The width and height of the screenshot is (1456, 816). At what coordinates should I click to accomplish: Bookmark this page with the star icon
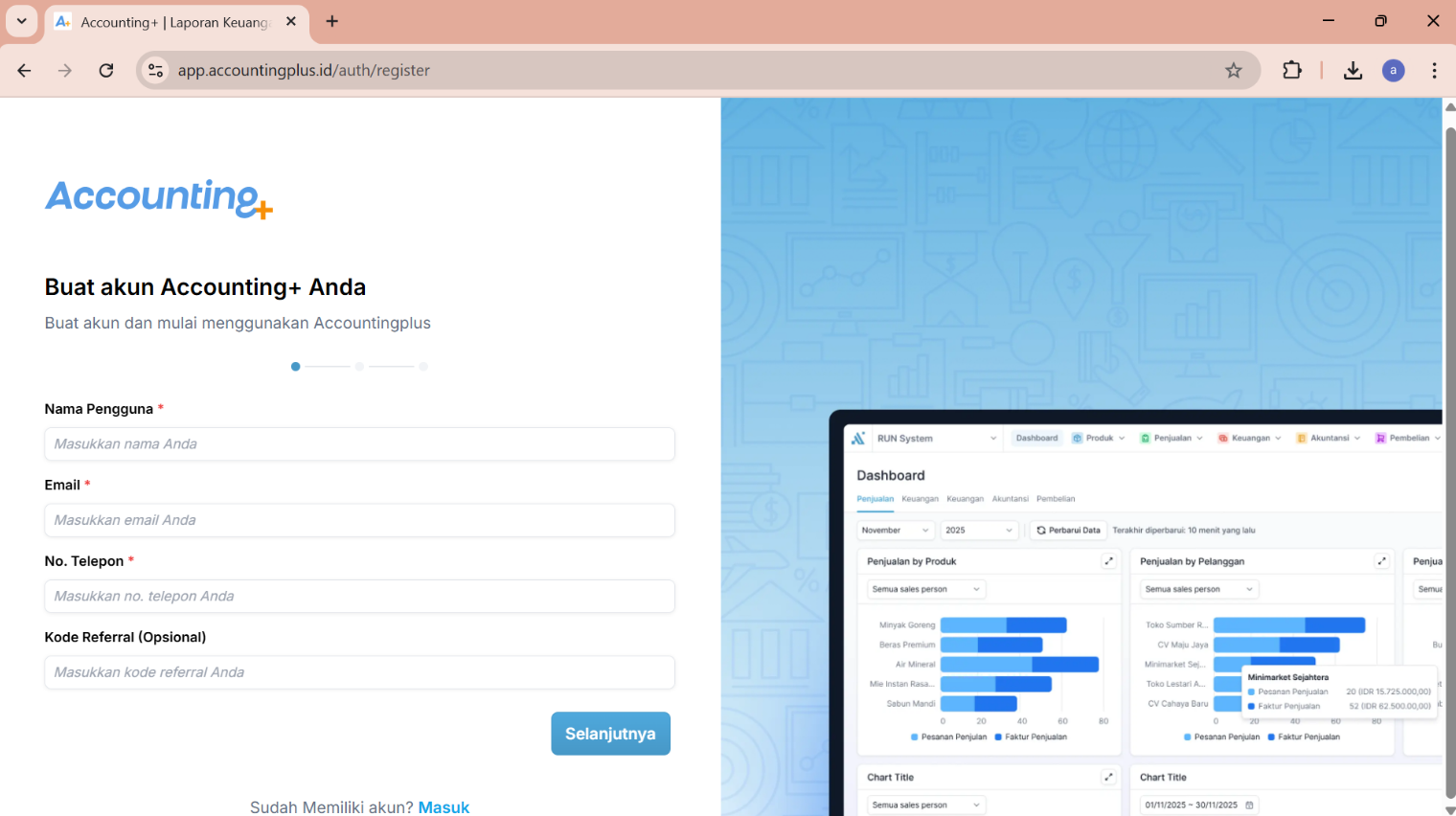(x=1234, y=70)
